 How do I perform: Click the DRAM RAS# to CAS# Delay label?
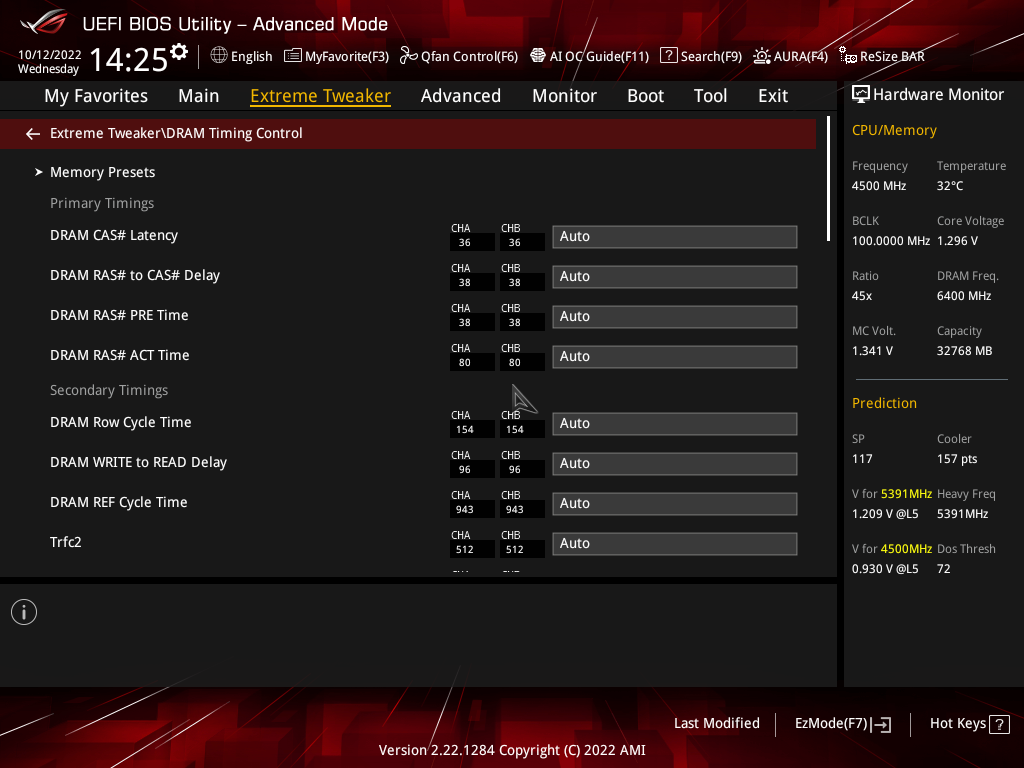135,275
